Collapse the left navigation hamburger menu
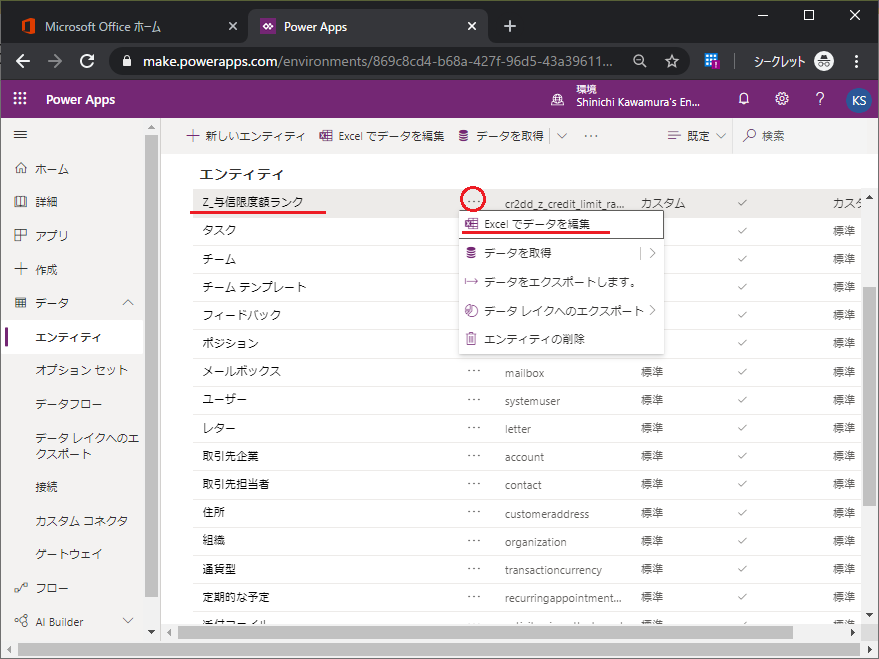The height and width of the screenshot is (659, 879). click(21, 134)
